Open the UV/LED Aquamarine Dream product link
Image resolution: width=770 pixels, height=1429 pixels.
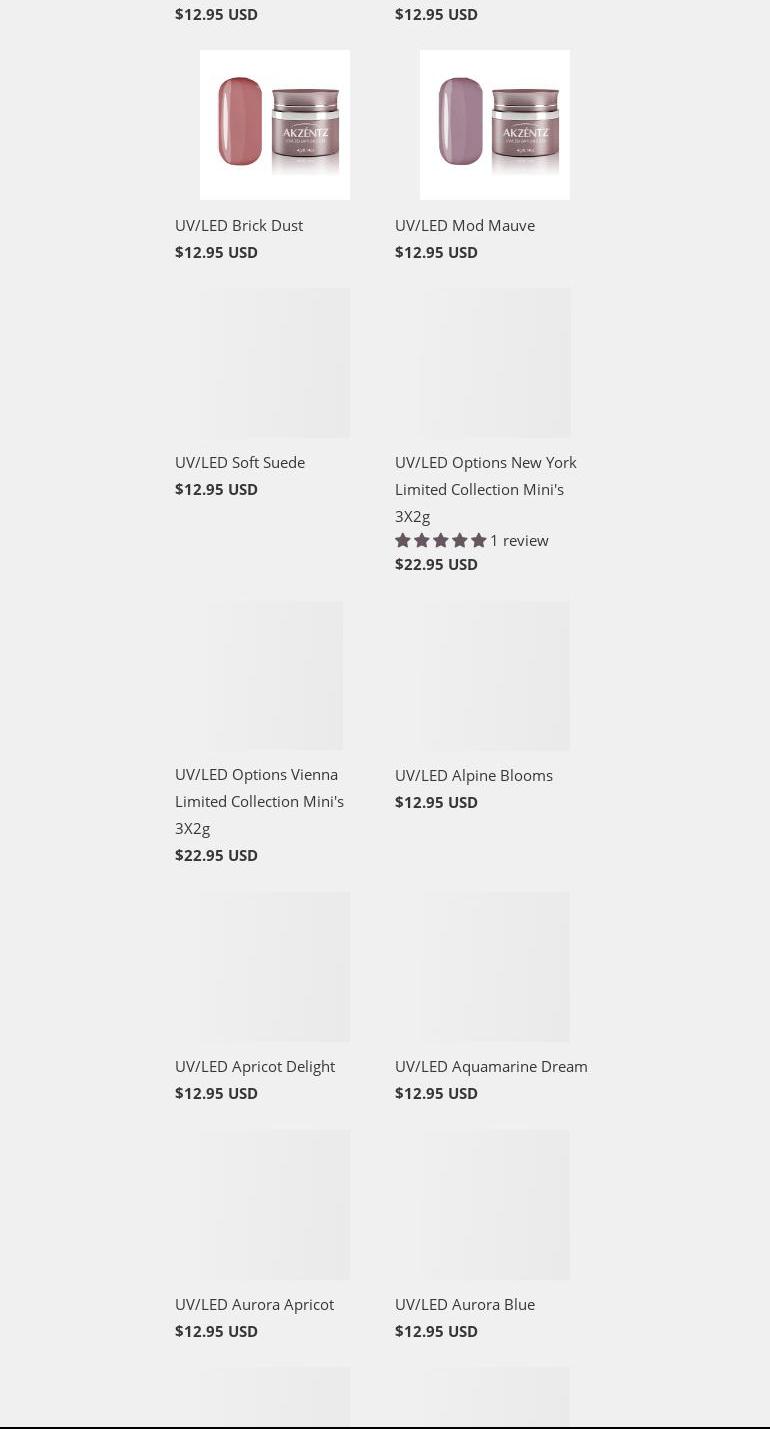coord(491,1066)
